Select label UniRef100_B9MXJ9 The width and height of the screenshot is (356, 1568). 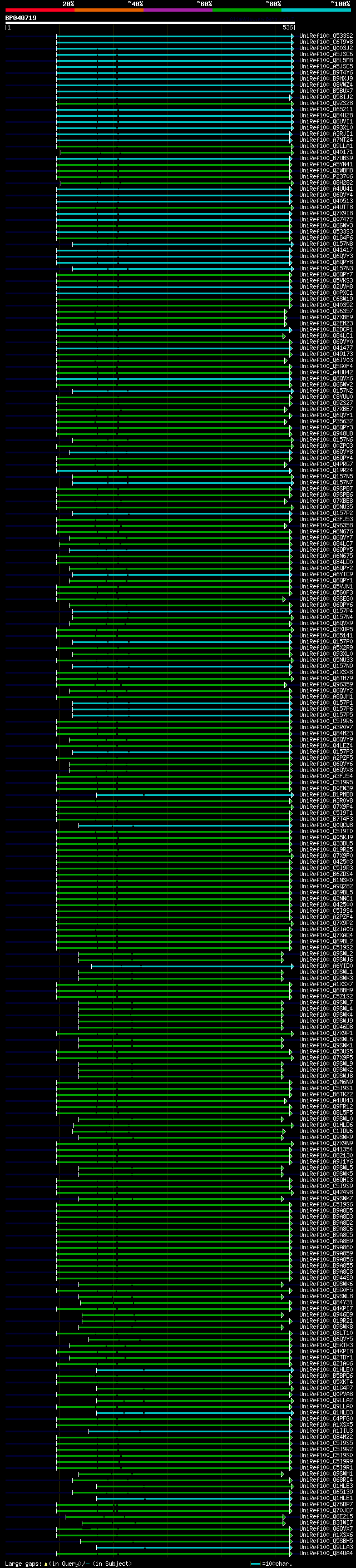coord(326,78)
